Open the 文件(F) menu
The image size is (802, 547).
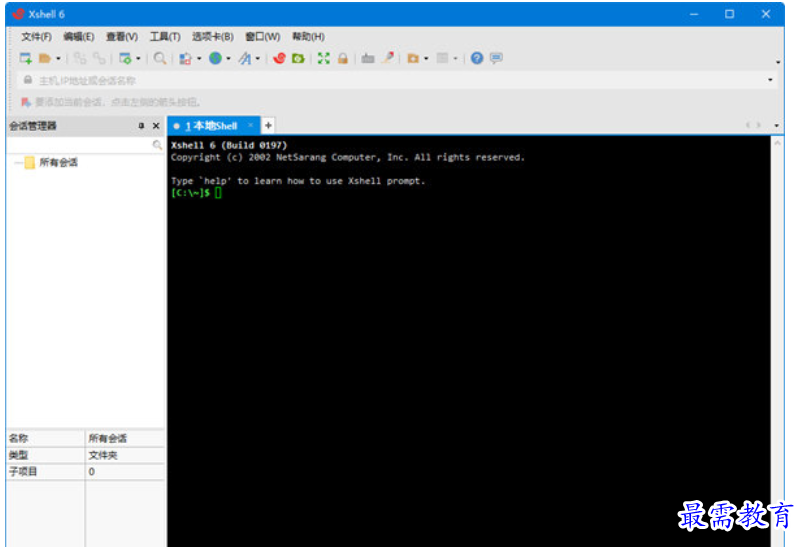pos(36,37)
